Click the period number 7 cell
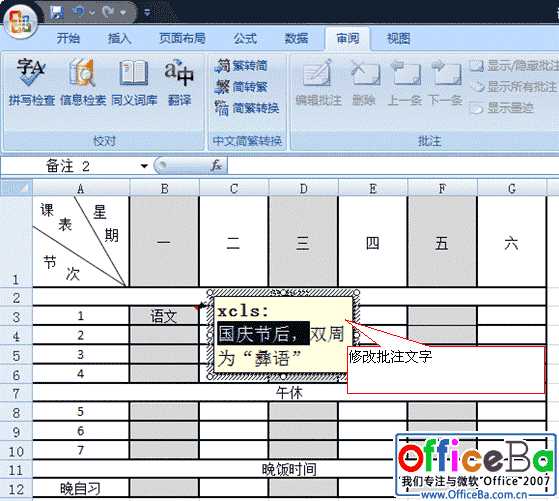559x501 pixels. (x=81, y=450)
